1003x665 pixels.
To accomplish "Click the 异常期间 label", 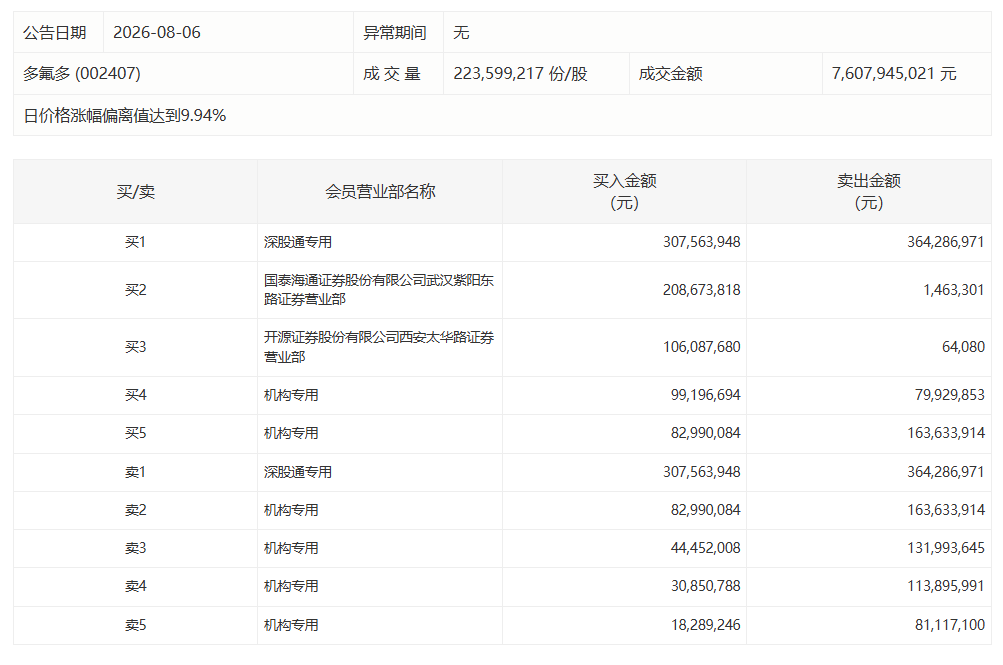I will point(395,33).
